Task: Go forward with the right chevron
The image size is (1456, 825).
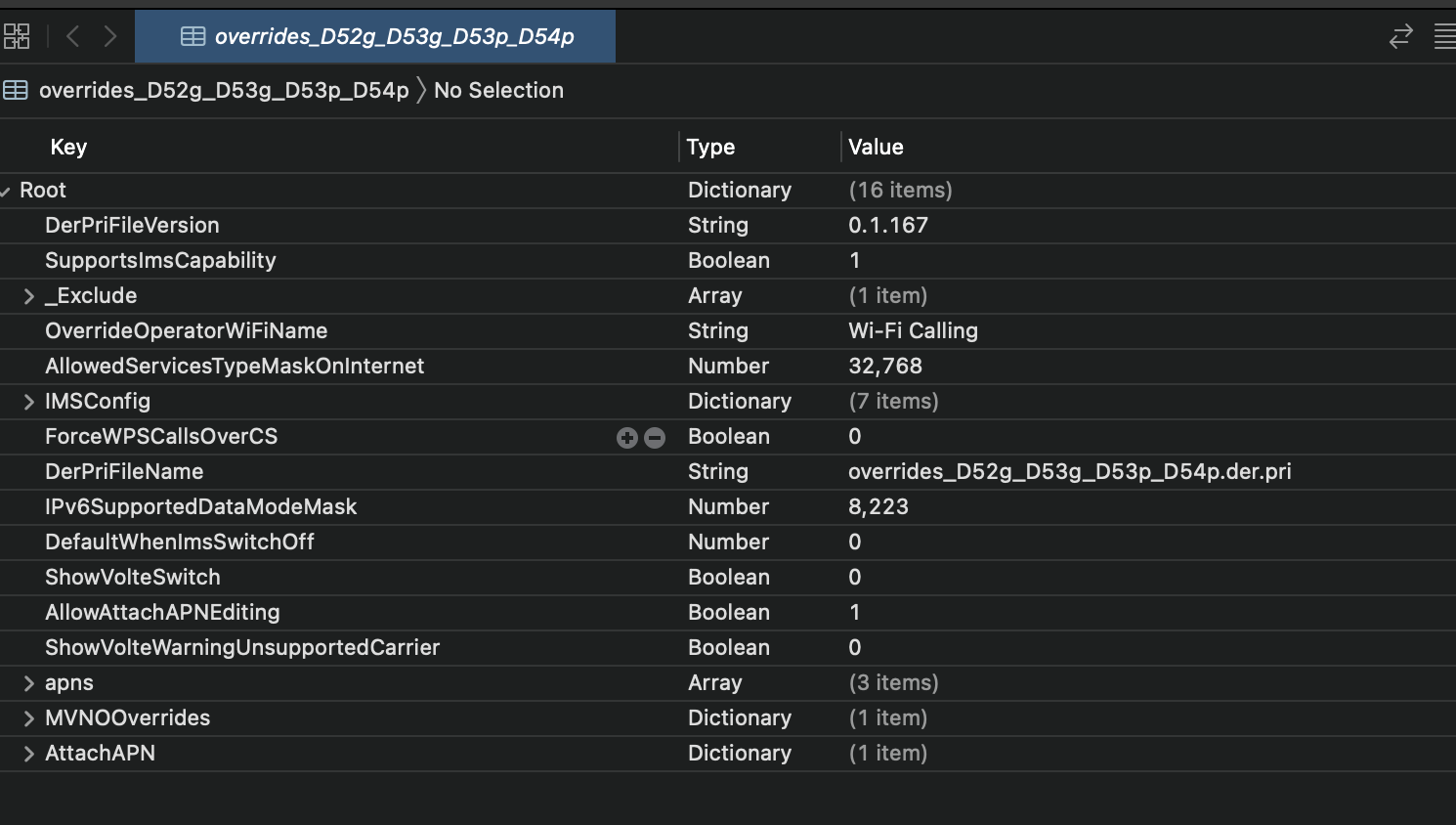Action: point(110,36)
